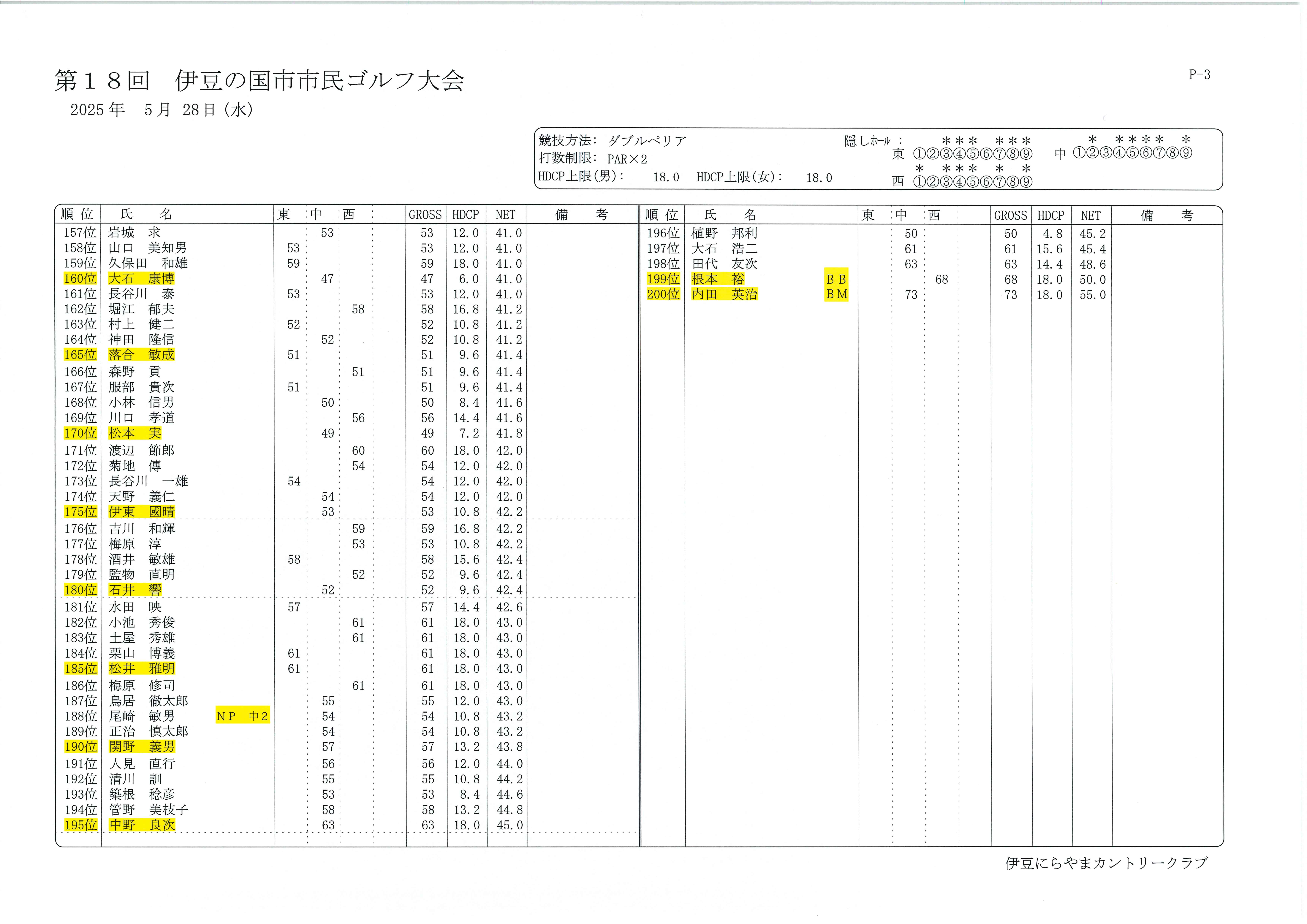
Task: Click highlighted name 根本 裕
Action: pyautogui.click(x=718, y=280)
